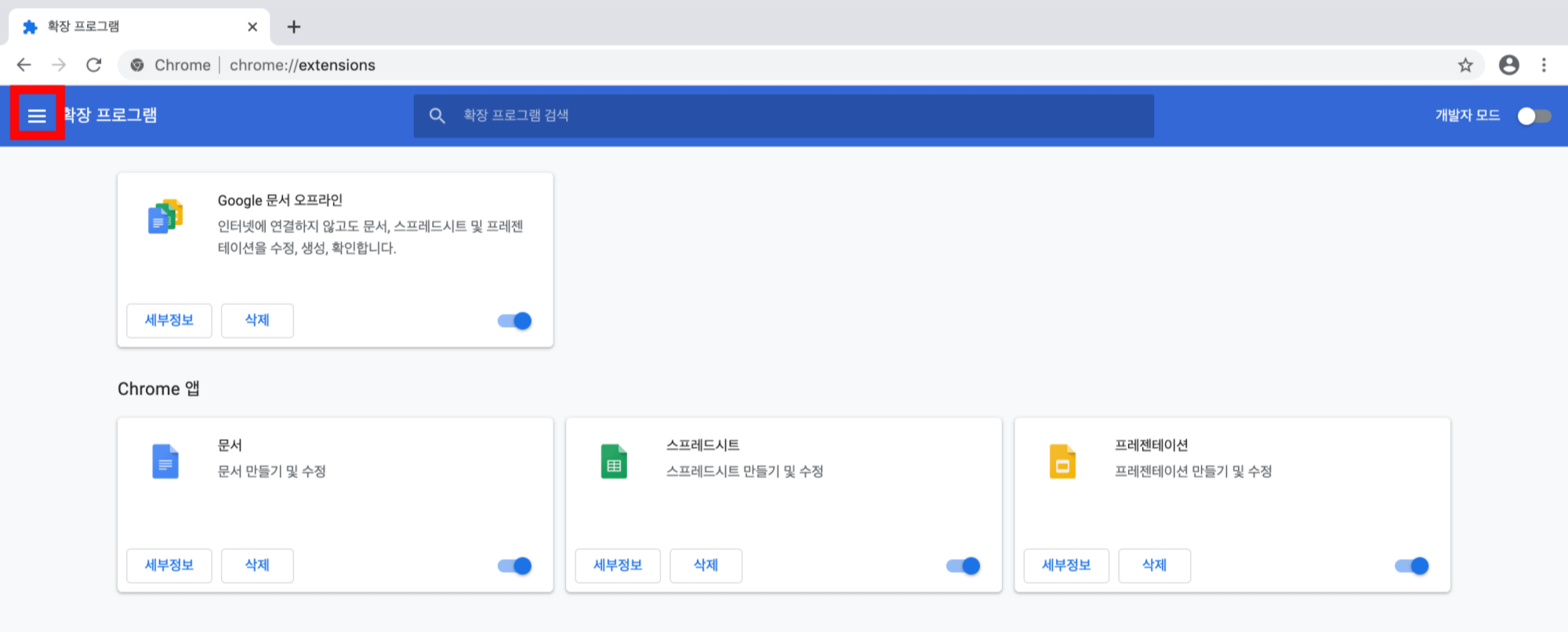This screenshot has width=1568, height=632.
Task: Open 세부정보 for Google 문서 오프라인
Action: (x=169, y=321)
